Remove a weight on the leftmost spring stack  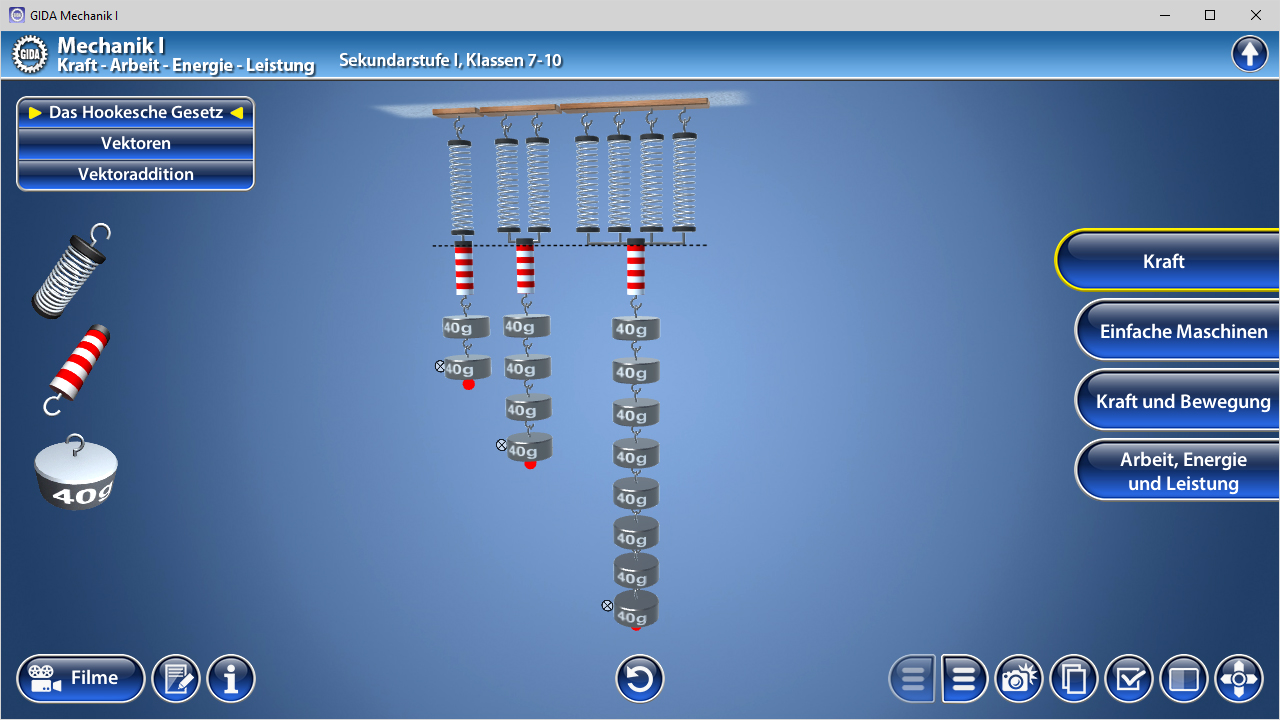(440, 366)
